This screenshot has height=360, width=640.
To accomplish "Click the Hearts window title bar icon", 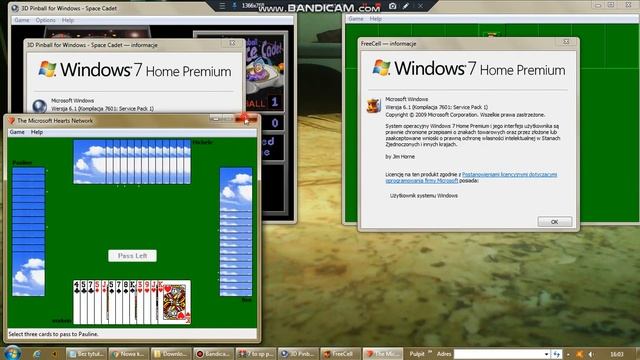I will 12,120.
